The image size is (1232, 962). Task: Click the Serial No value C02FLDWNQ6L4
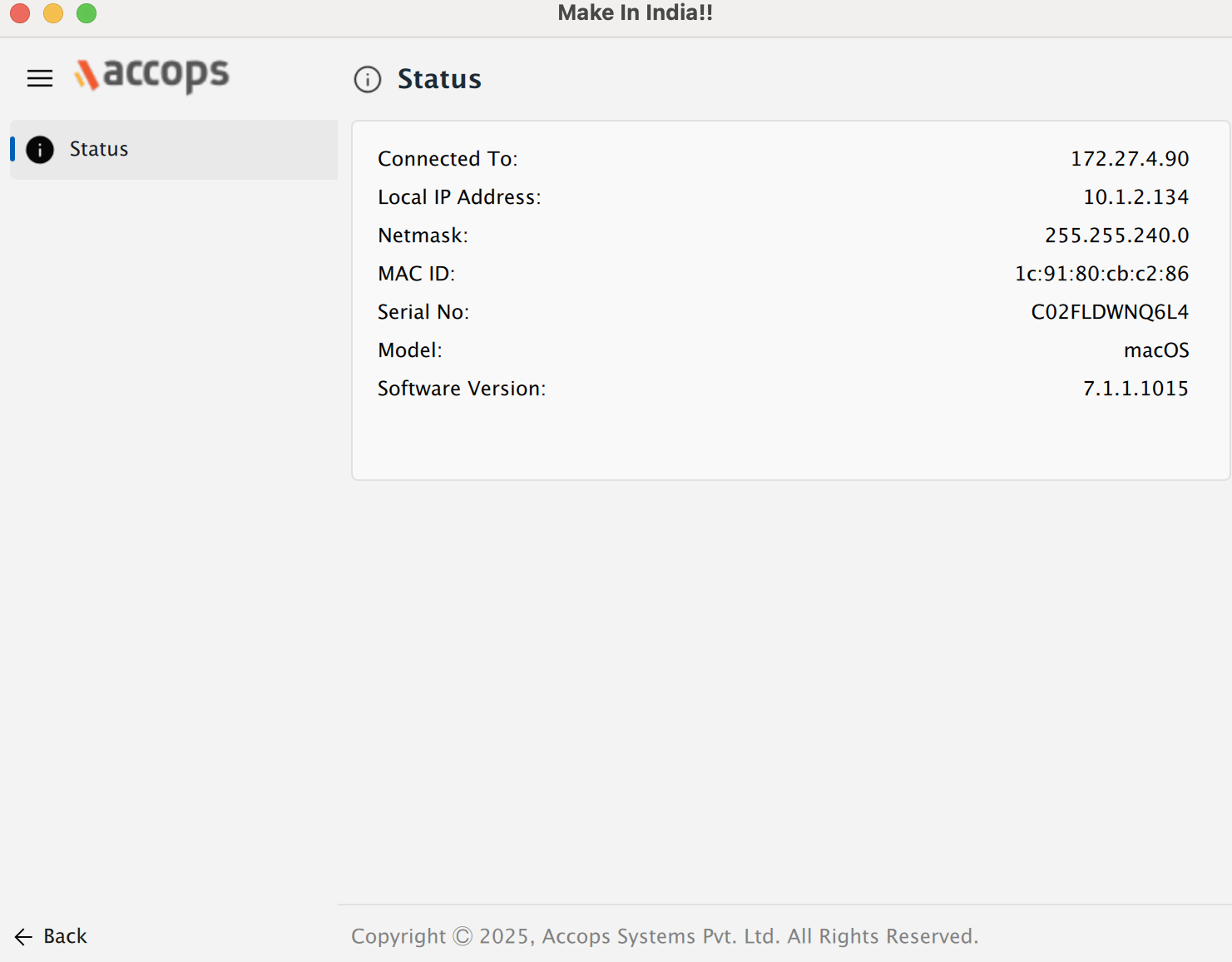click(x=1110, y=312)
